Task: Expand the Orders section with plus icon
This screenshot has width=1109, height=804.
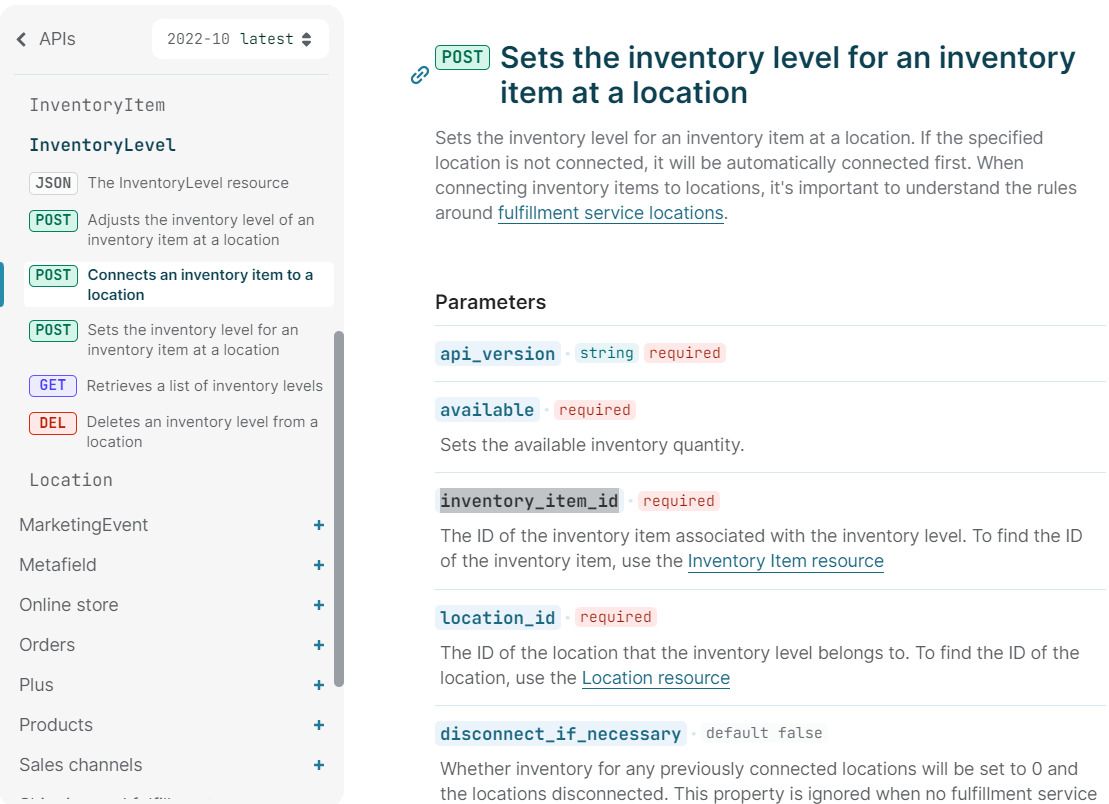Action: [318, 645]
